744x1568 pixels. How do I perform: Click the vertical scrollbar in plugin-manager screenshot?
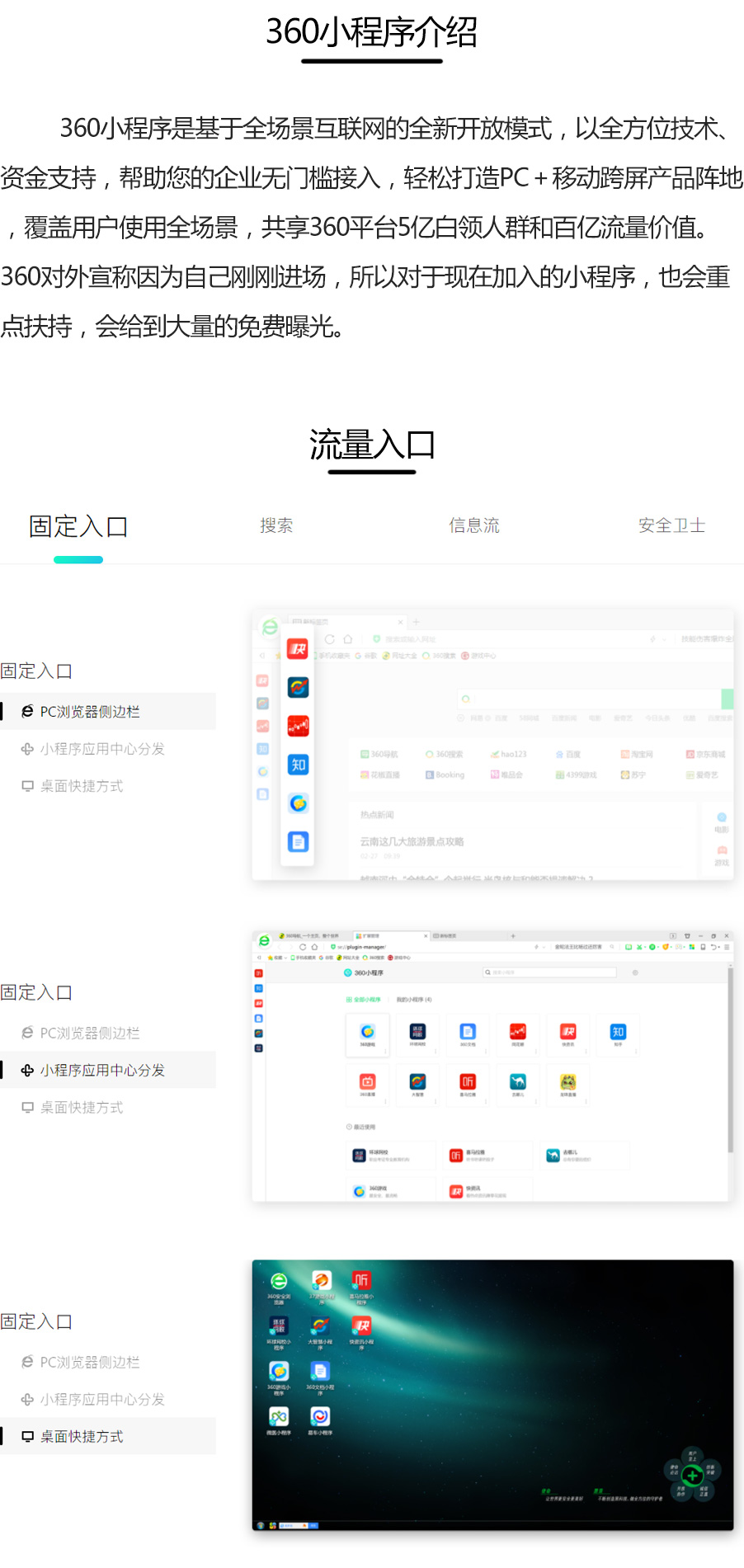(x=730, y=1060)
